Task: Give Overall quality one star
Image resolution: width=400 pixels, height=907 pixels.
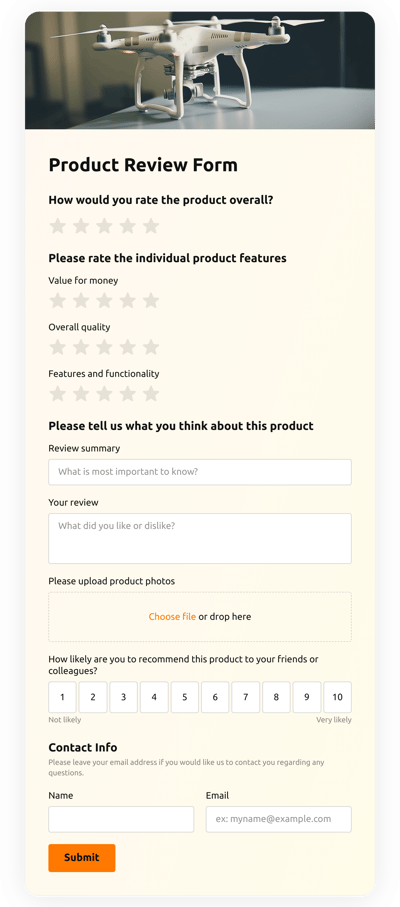Action: coord(57,347)
